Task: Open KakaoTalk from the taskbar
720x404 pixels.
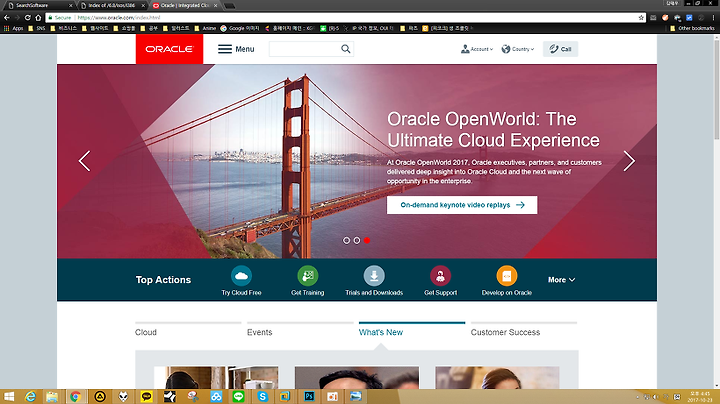Action: click(x=146, y=396)
